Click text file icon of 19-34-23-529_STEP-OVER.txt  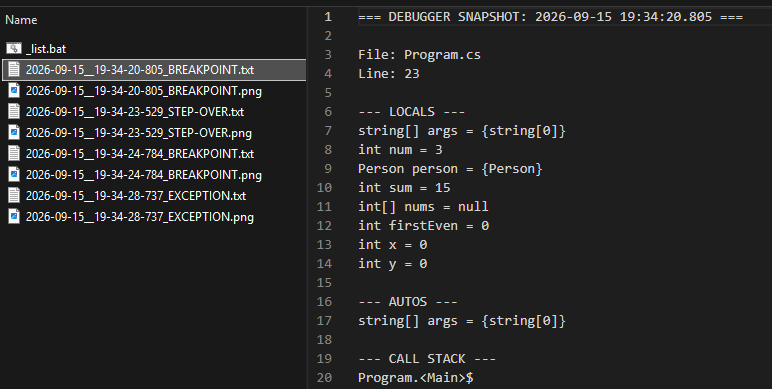(x=14, y=111)
